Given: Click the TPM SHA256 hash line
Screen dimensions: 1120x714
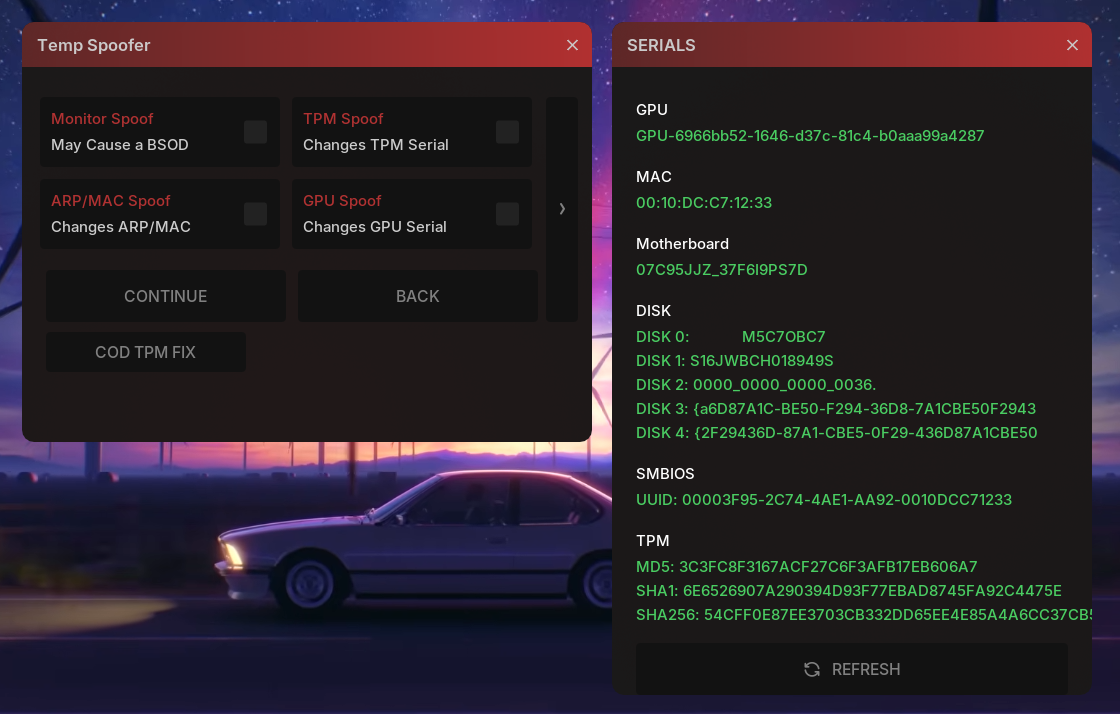Looking at the screenshot, I should point(864,615).
